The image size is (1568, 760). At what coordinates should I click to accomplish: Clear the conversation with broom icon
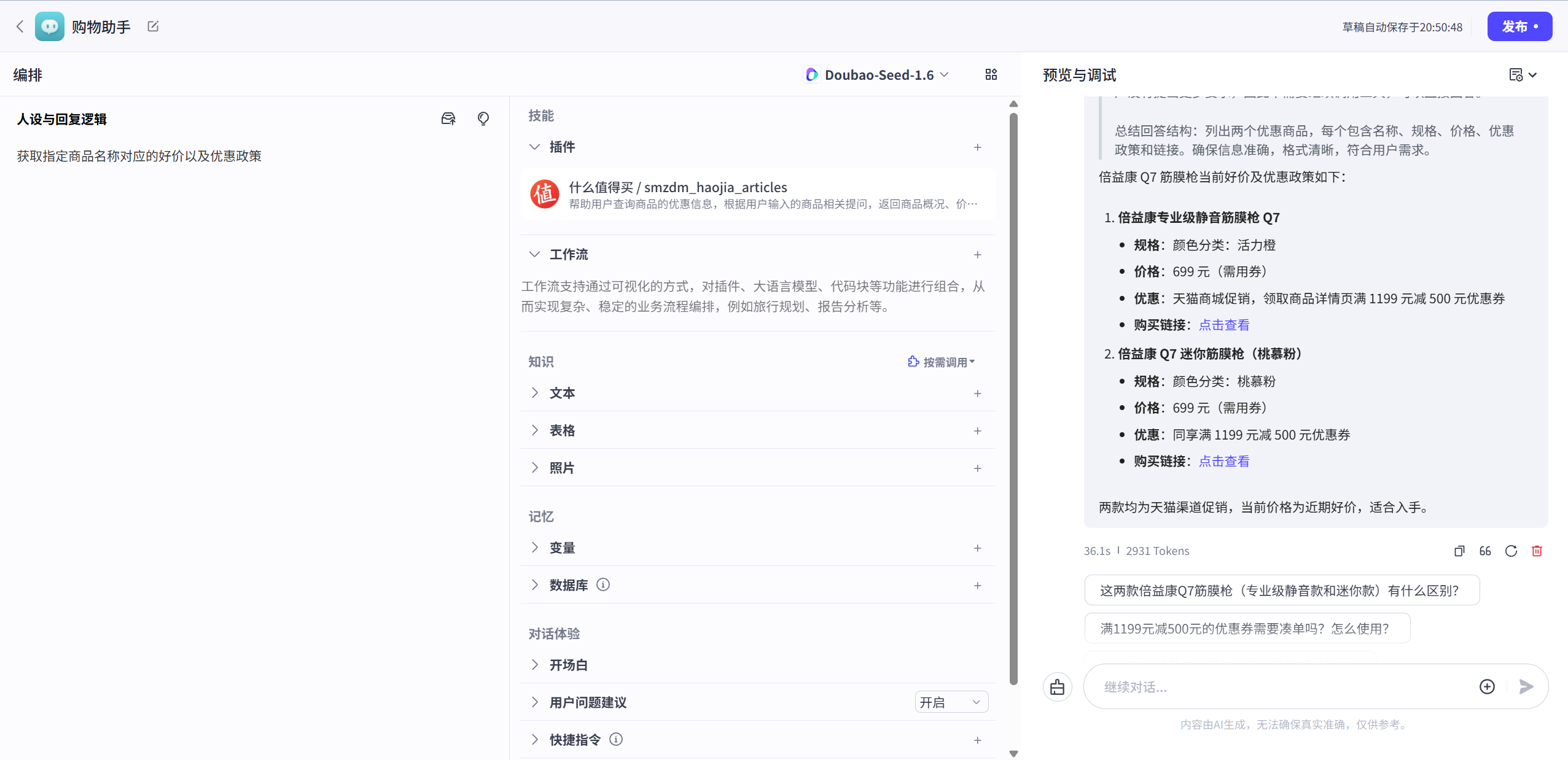[1057, 686]
